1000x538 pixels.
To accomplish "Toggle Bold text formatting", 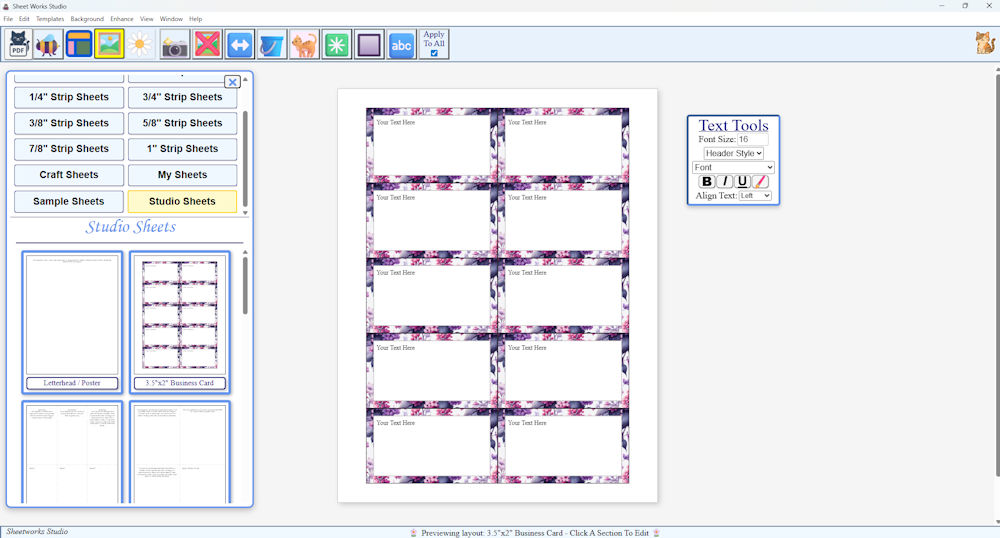I will click(707, 181).
